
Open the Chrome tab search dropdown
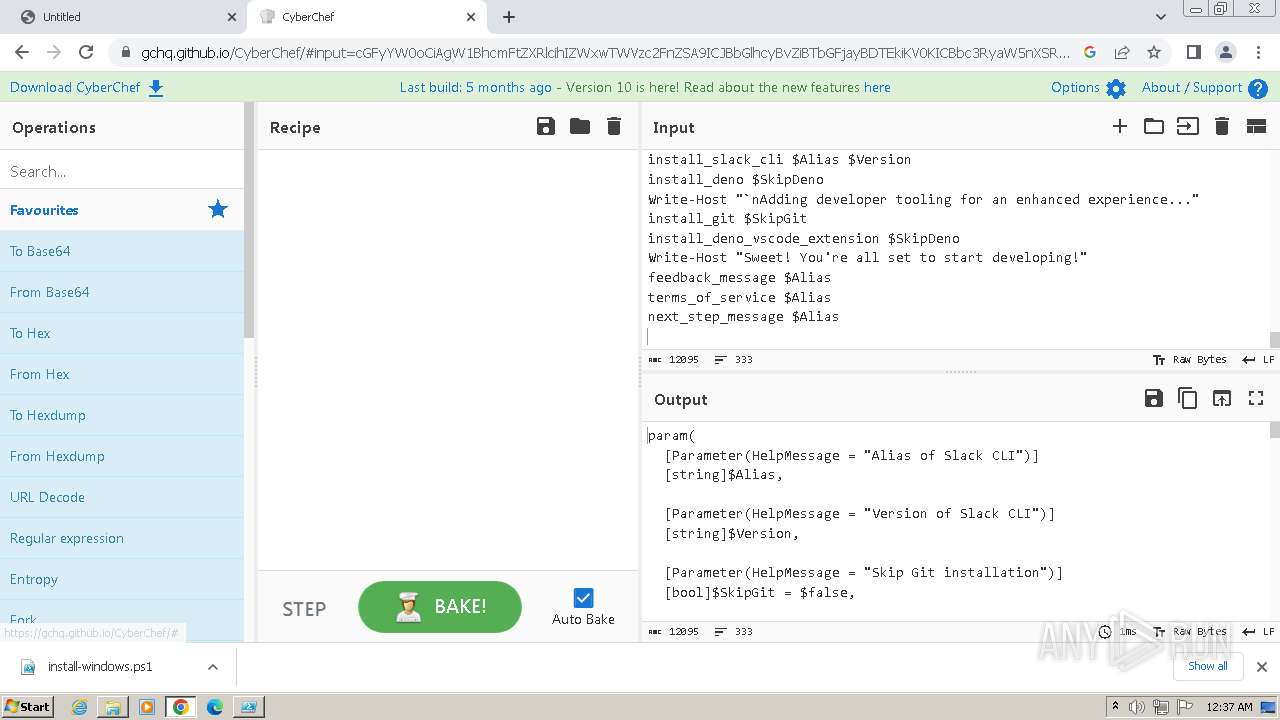click(1161, 17)
